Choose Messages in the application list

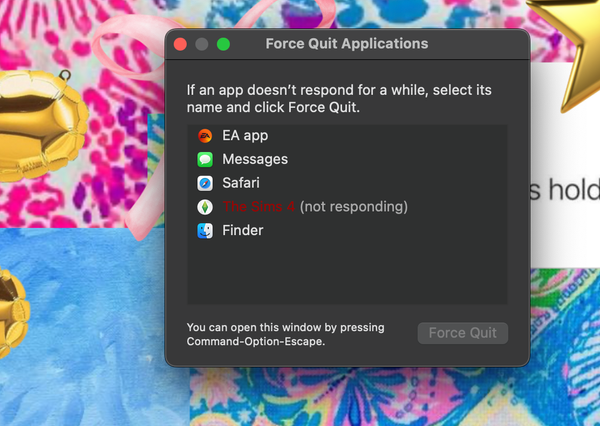tap(255, 159)
